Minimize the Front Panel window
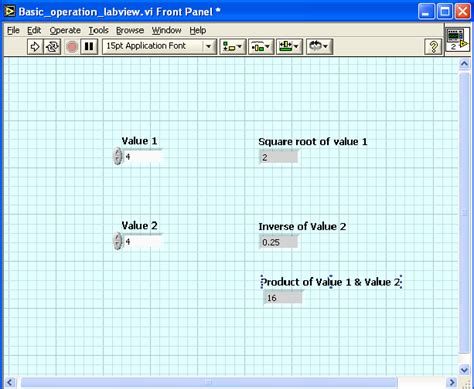 [x=426, y=12]
